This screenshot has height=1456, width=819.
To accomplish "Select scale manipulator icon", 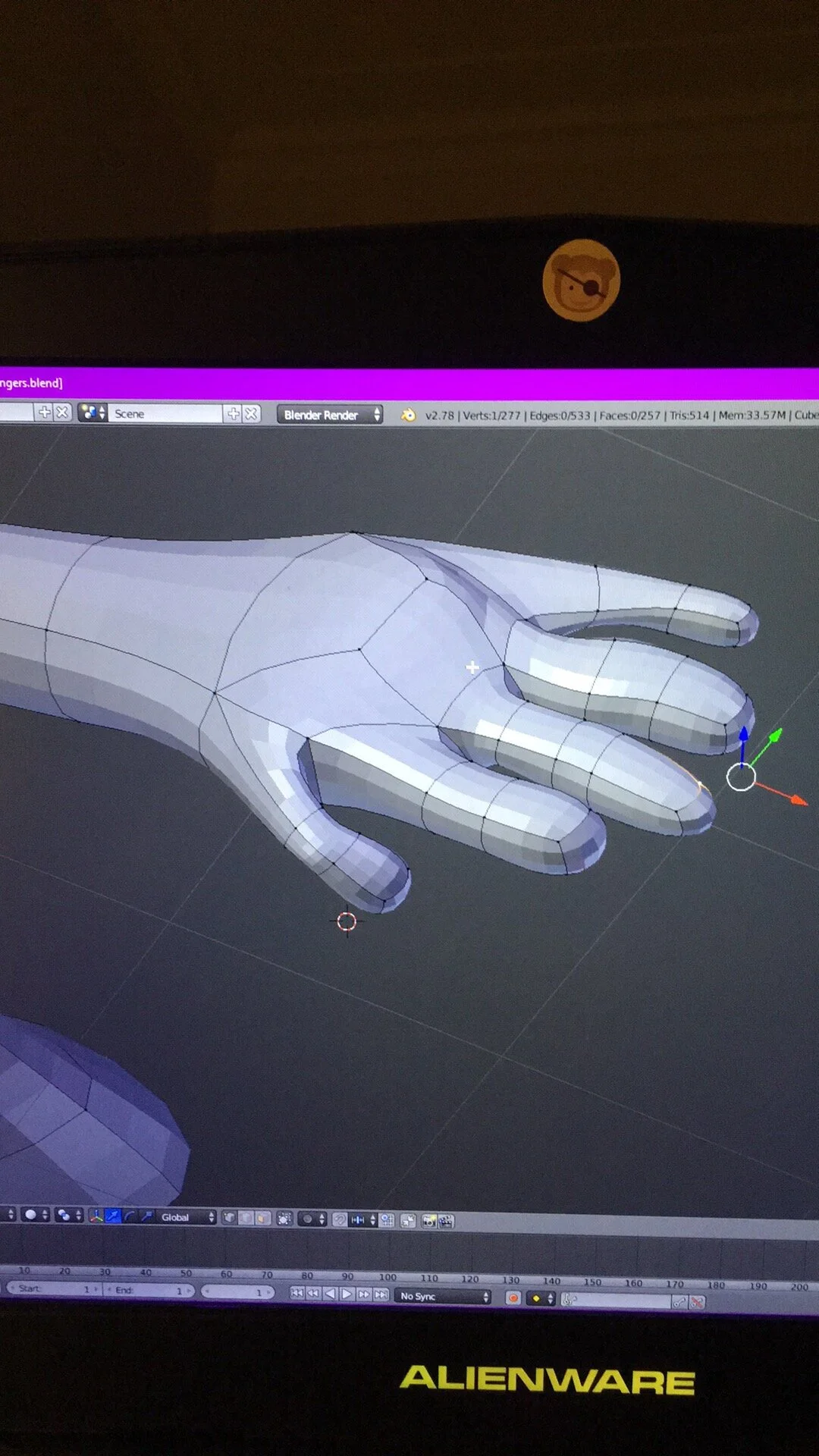I will coord(146,1216).
